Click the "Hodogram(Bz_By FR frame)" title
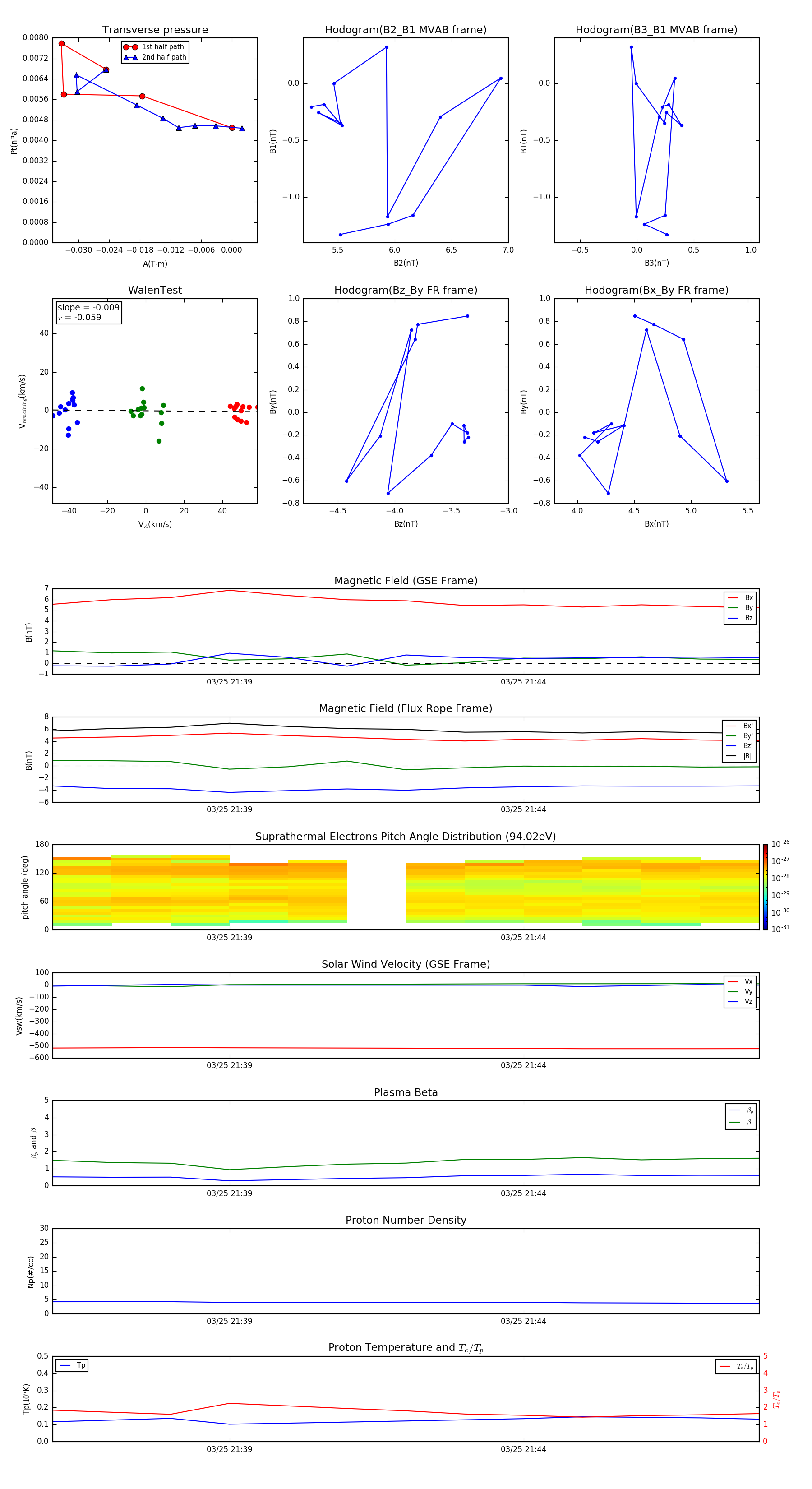812x1489 pixels. tap(406, 290)
